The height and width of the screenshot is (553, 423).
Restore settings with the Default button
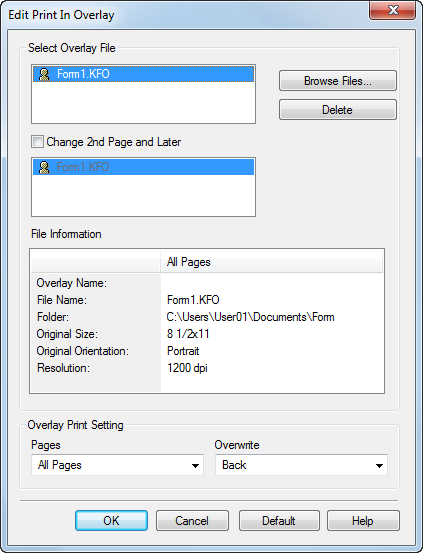pyautogui.click(x=279, y=521)
